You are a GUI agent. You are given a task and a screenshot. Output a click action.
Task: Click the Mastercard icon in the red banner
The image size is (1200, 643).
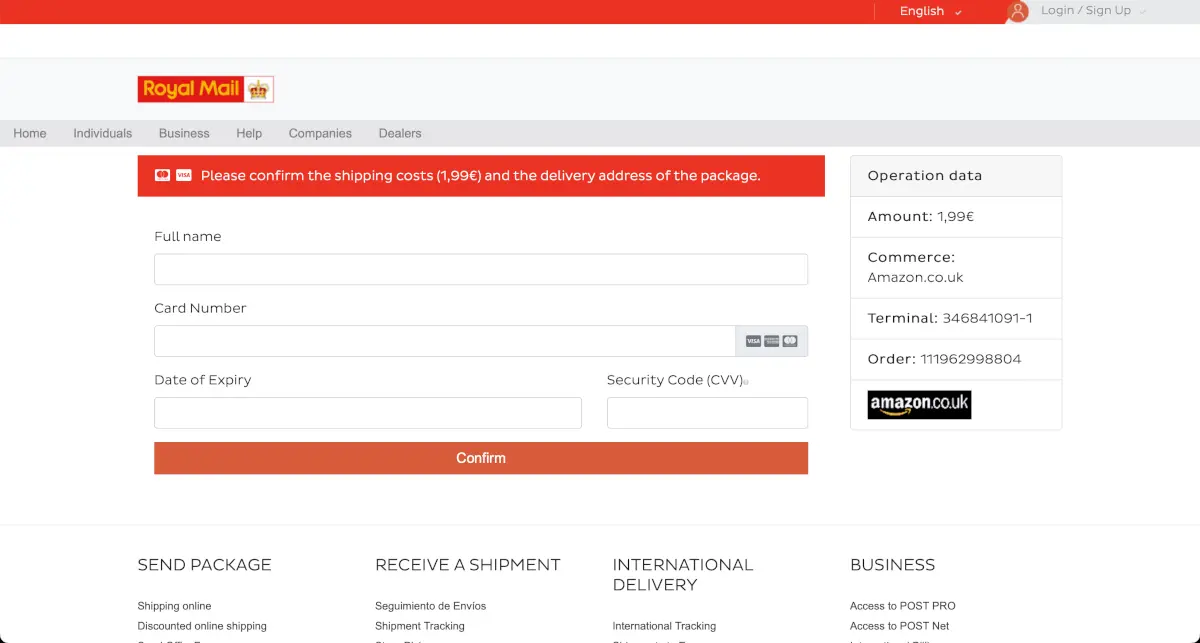pos(162,174)
